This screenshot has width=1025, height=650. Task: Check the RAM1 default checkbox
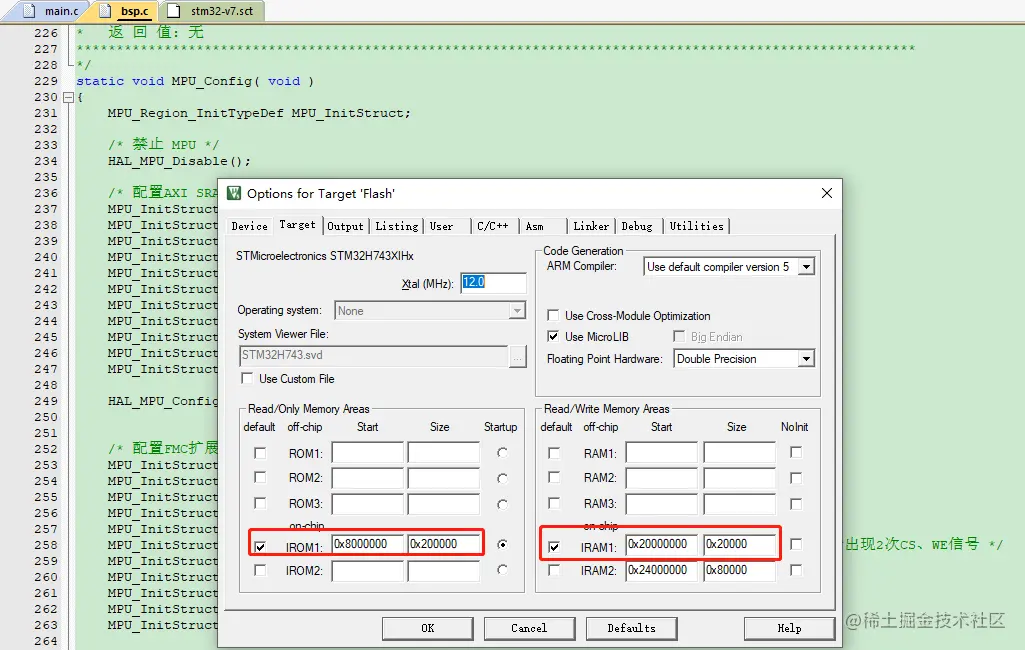click(554, 453)
